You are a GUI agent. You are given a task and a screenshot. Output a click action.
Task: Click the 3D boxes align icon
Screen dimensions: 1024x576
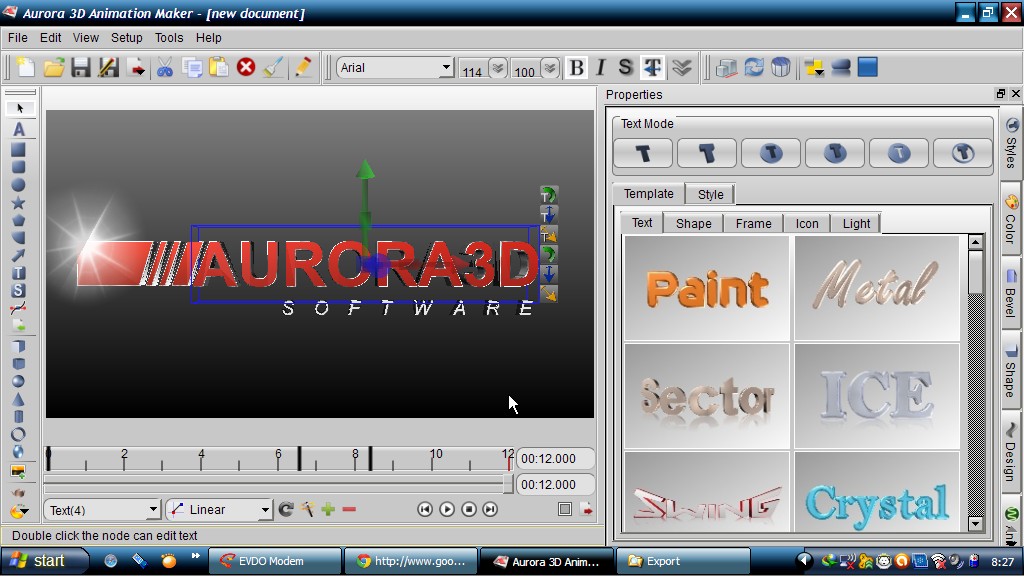726,67
